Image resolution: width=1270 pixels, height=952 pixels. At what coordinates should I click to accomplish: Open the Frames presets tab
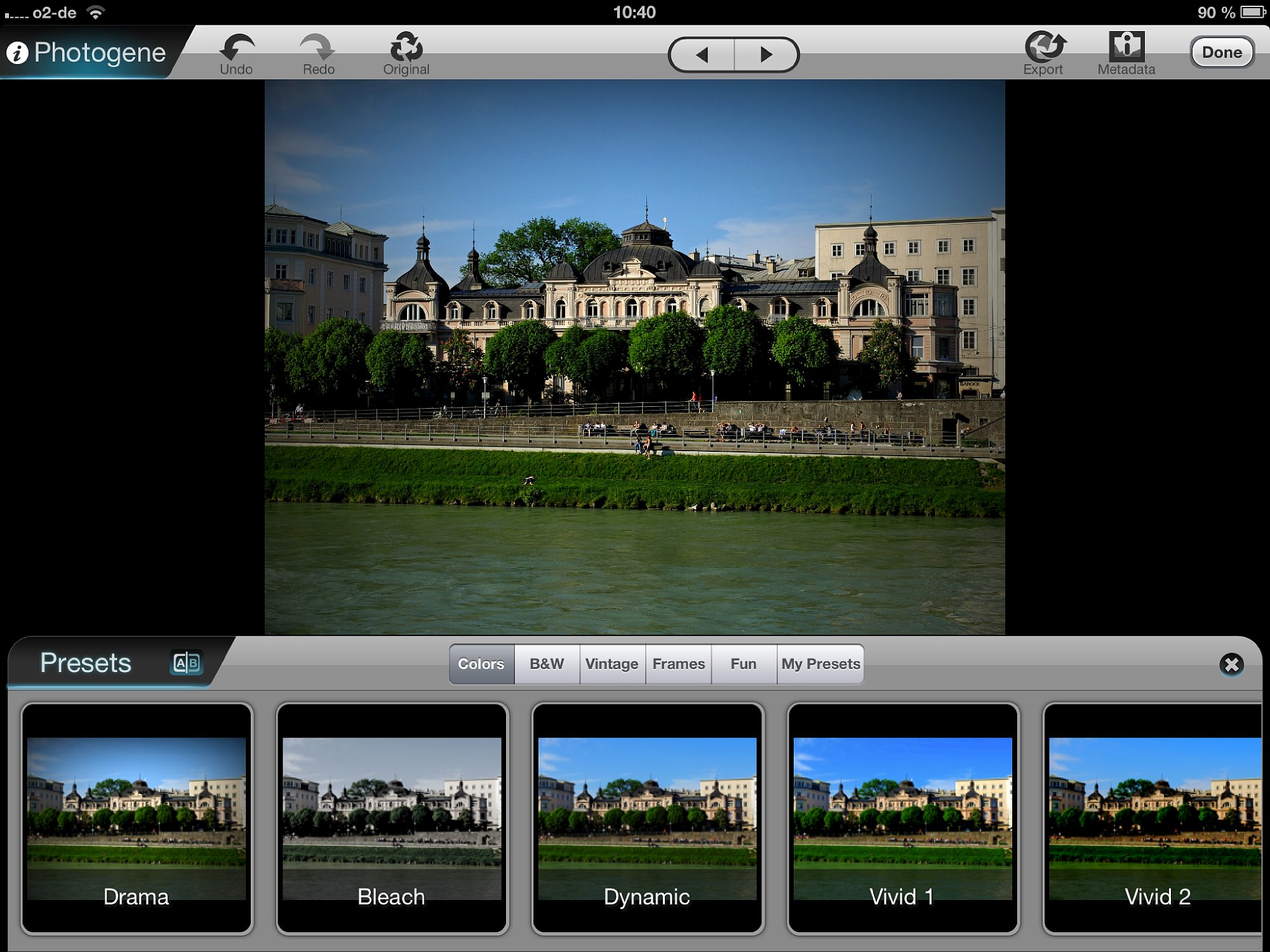[678, 664]
